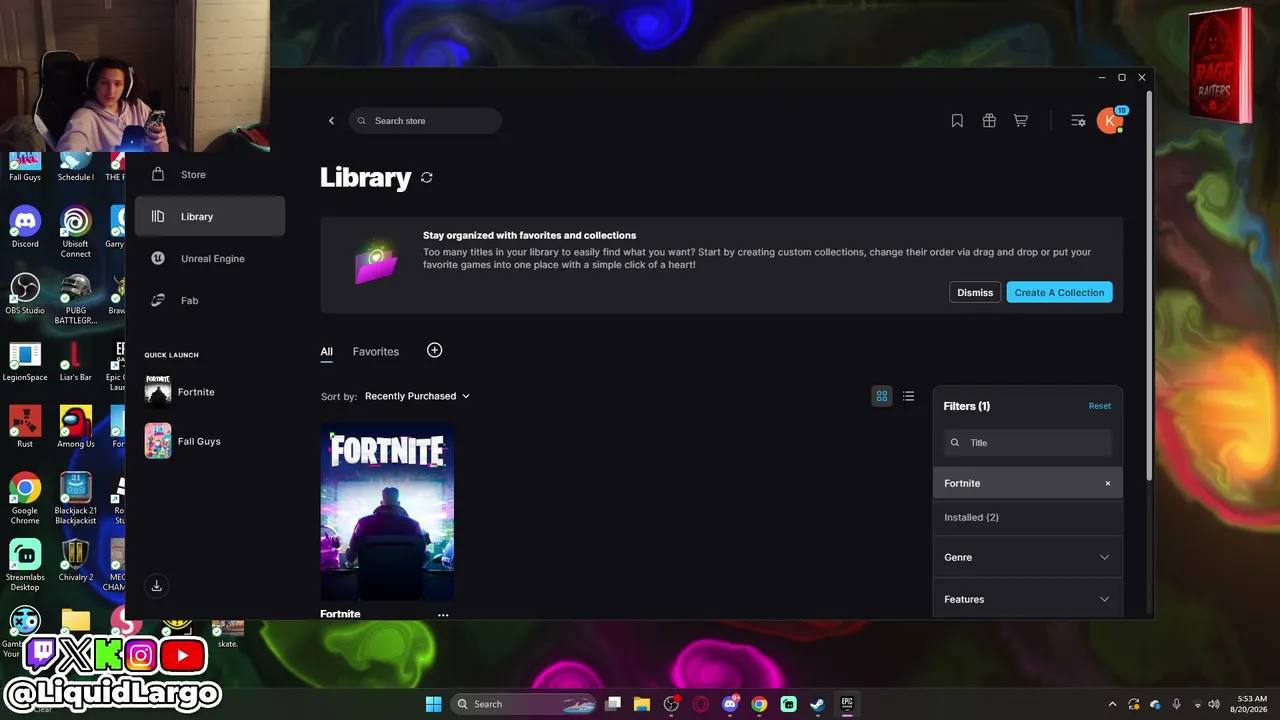The height and width of the screenshot is (720, 1280).
Task: Select the Blackjack 21 desktop shortcut
Action: pyautogui.click(x=75, y=498)
